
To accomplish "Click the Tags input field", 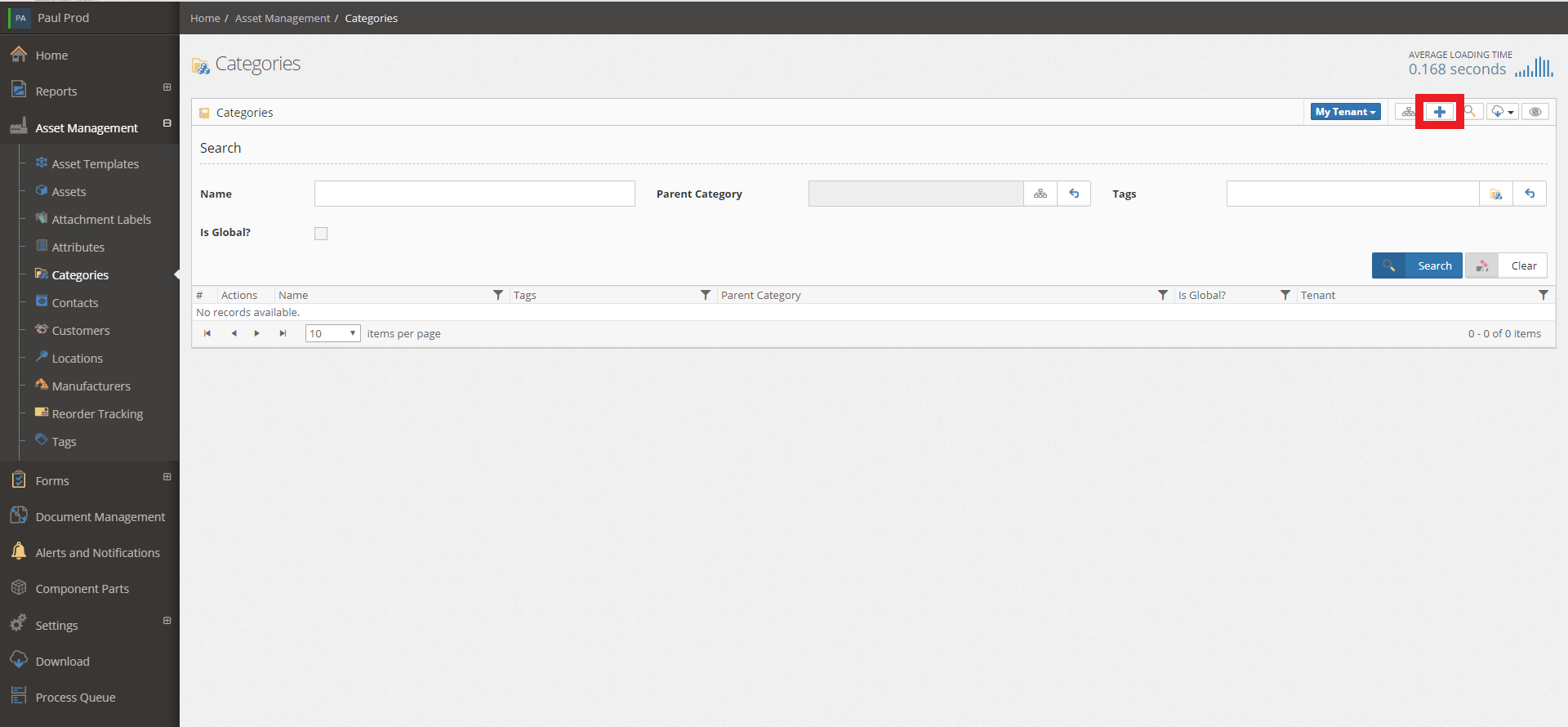I will click(x=1352, y=194).
